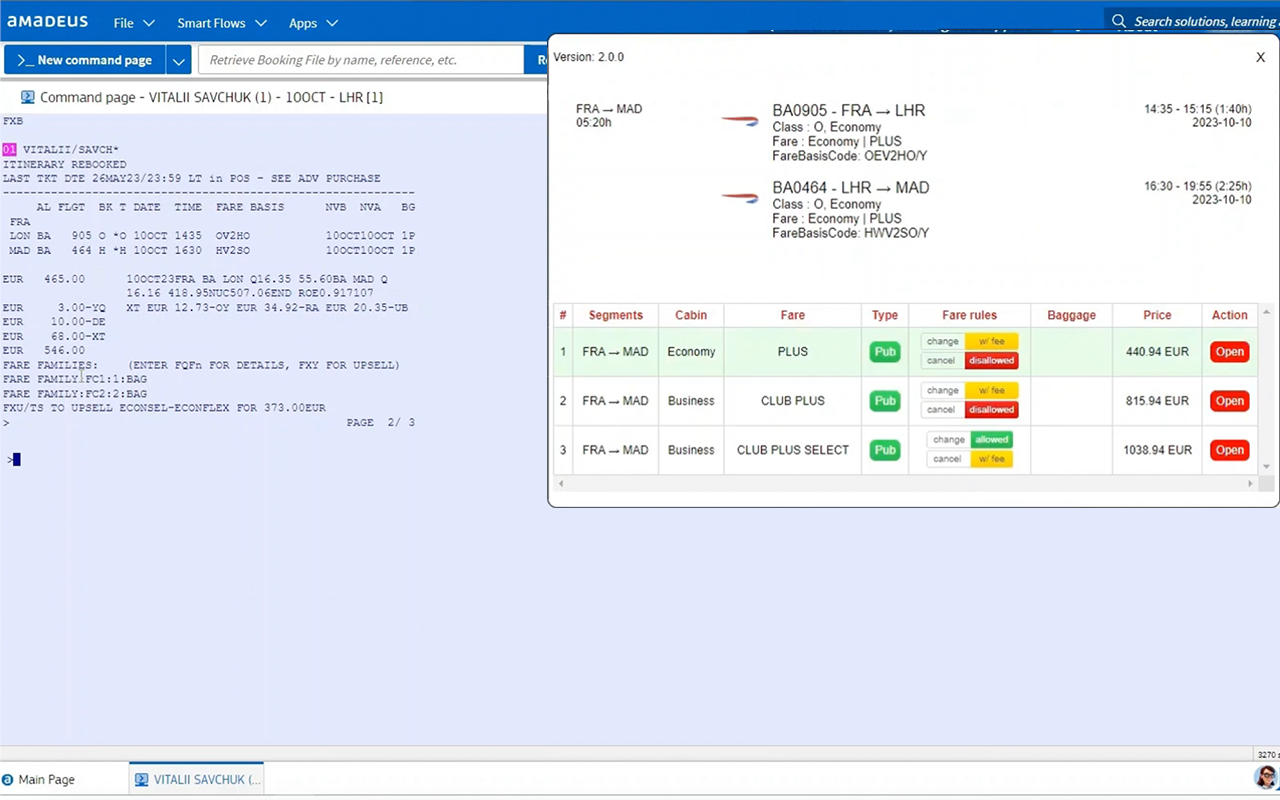Click the Fare column header

point(793,315)
